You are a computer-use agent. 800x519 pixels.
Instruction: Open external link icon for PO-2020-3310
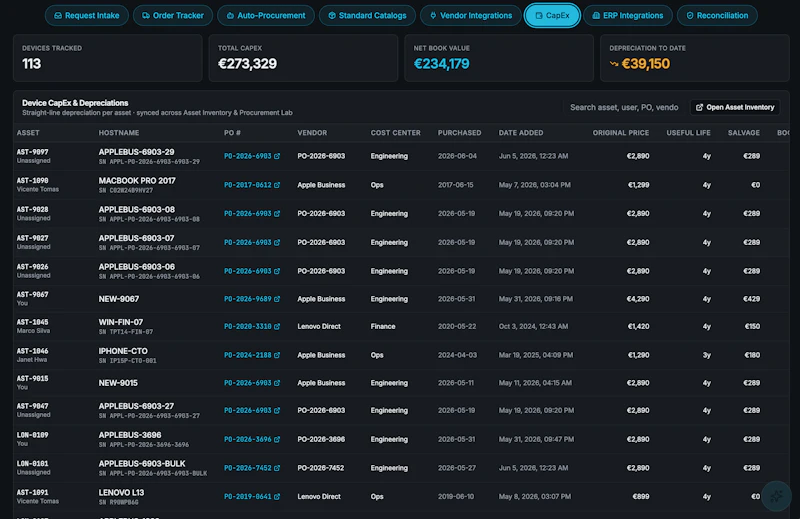click(277, 326)
